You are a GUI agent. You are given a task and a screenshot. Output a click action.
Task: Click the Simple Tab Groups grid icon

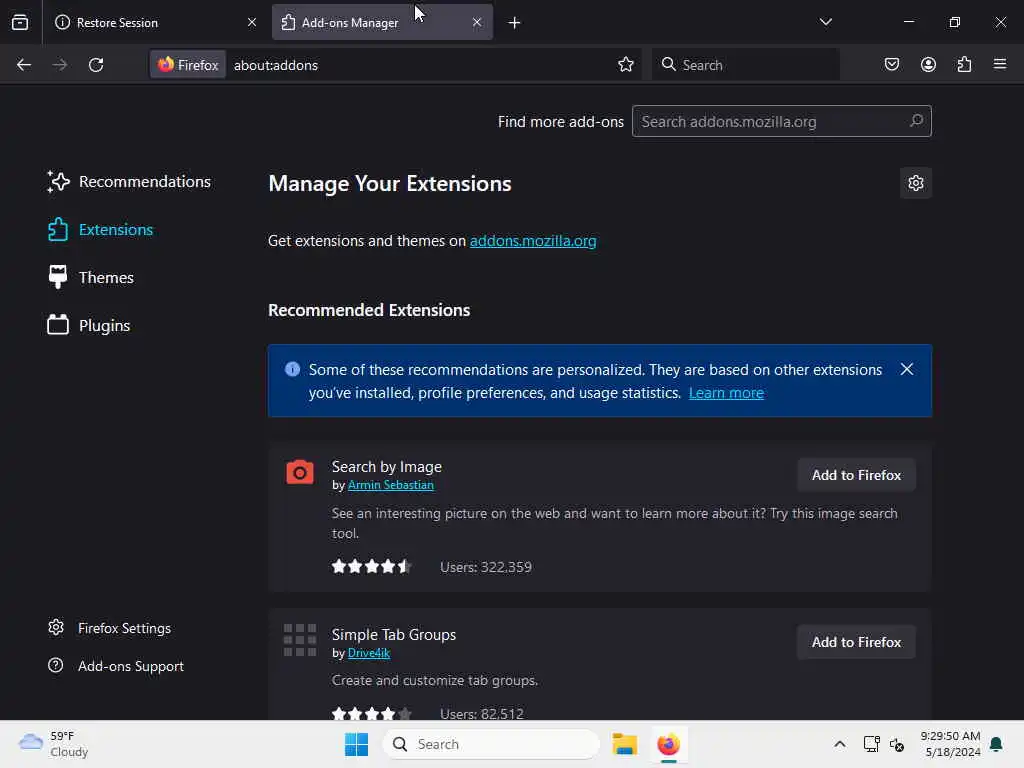pyautogui.click(x=300, y=640)
